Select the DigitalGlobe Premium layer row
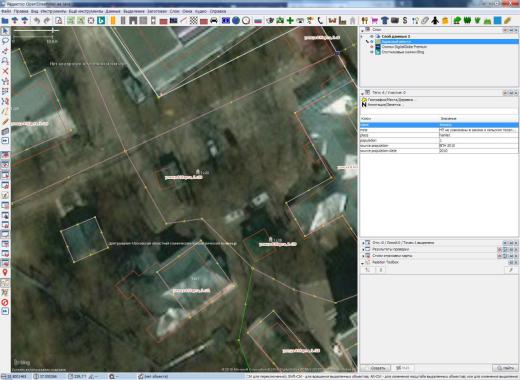This screenshot has width=520, height=380. [x=447, y=47]
